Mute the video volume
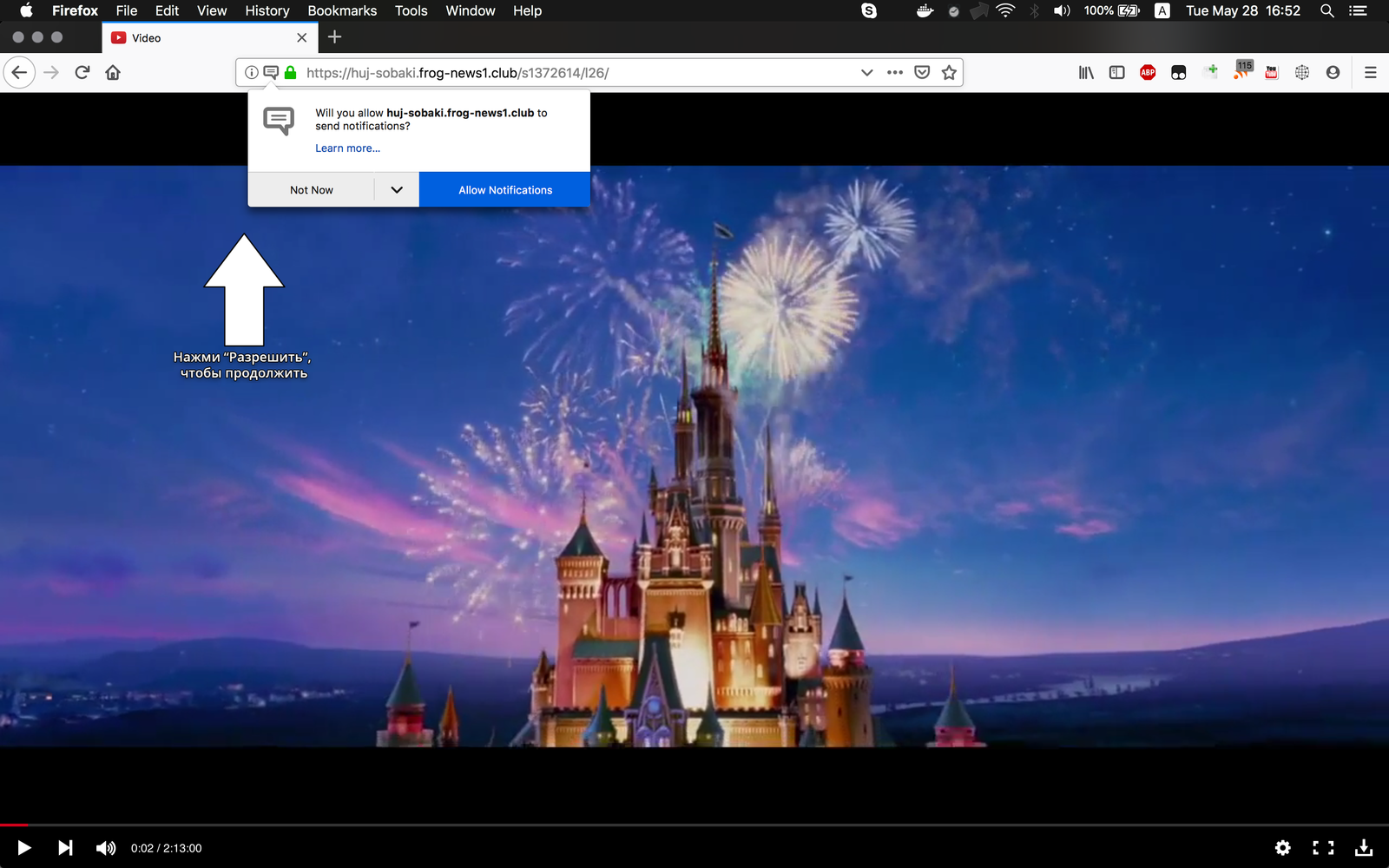 (x=106, y=848)
